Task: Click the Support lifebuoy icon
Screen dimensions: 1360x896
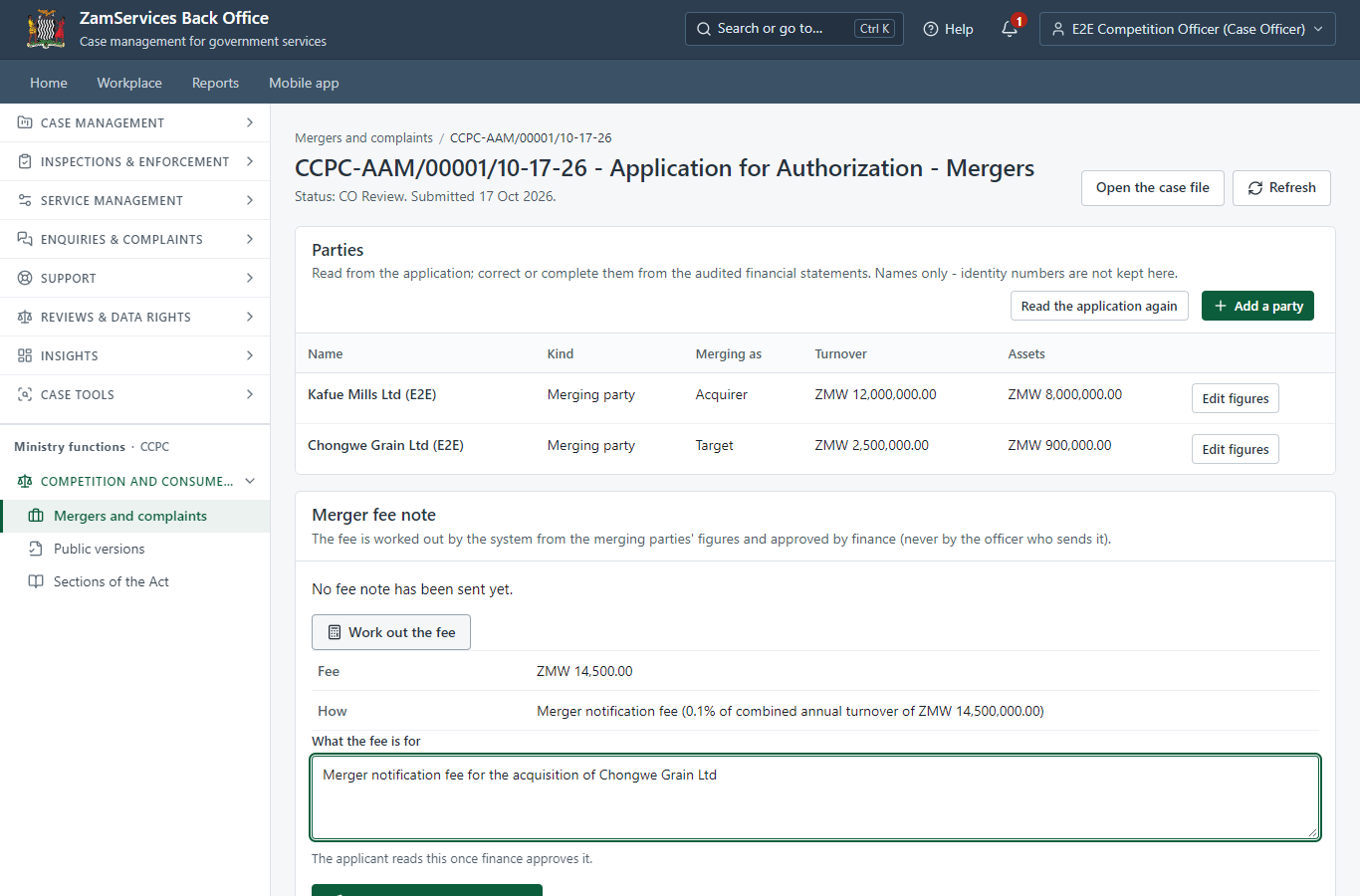Action: (25, 278)
